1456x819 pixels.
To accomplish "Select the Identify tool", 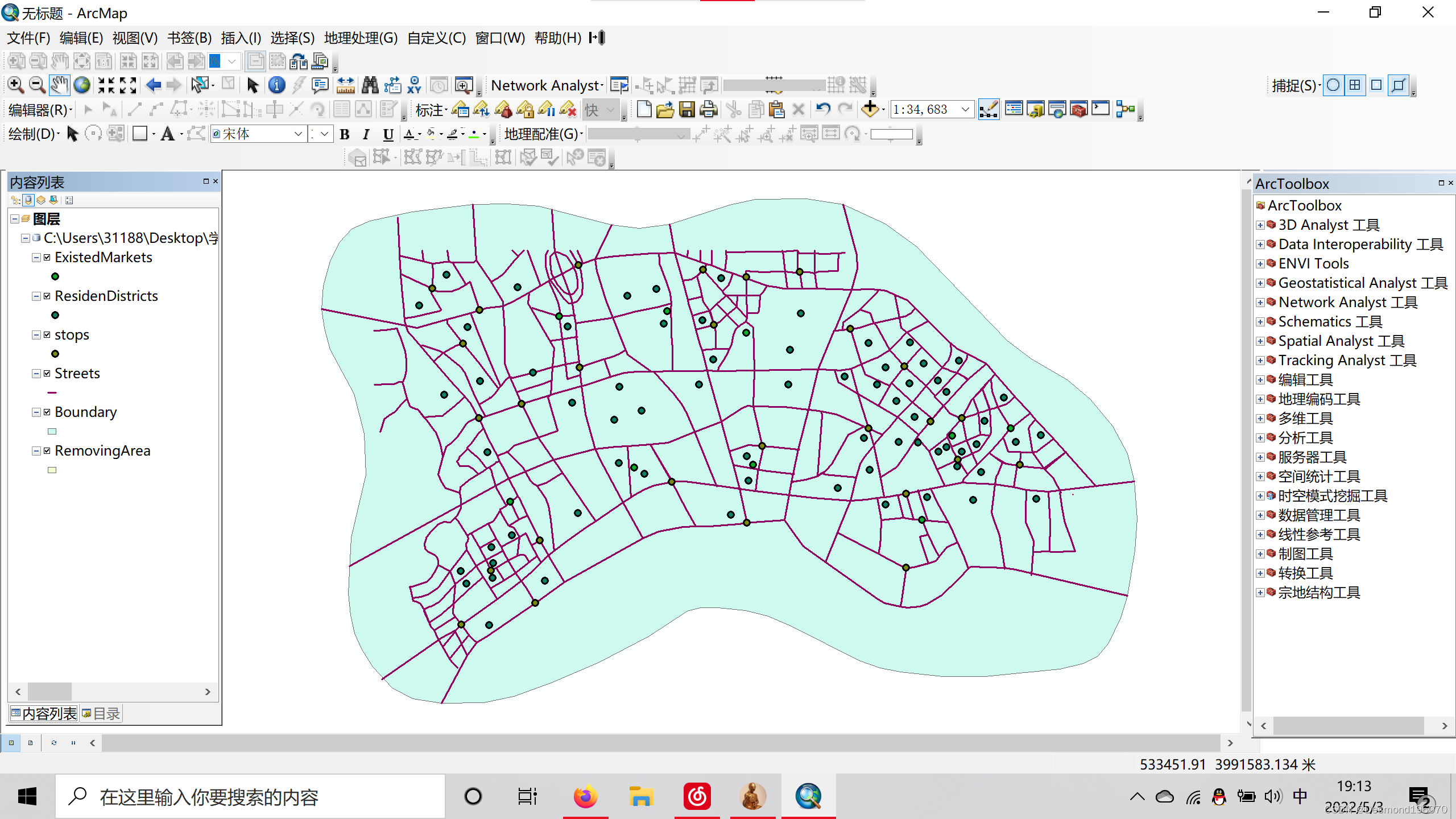I will click(x=276, y=85).
